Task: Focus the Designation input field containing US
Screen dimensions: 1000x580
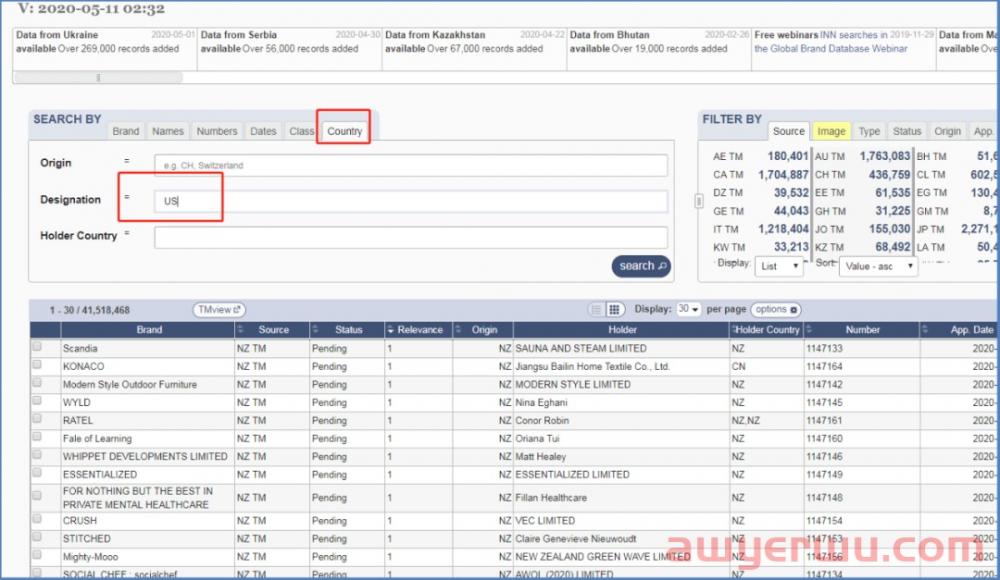Action: pyautogui.click(x=411, y=201)
